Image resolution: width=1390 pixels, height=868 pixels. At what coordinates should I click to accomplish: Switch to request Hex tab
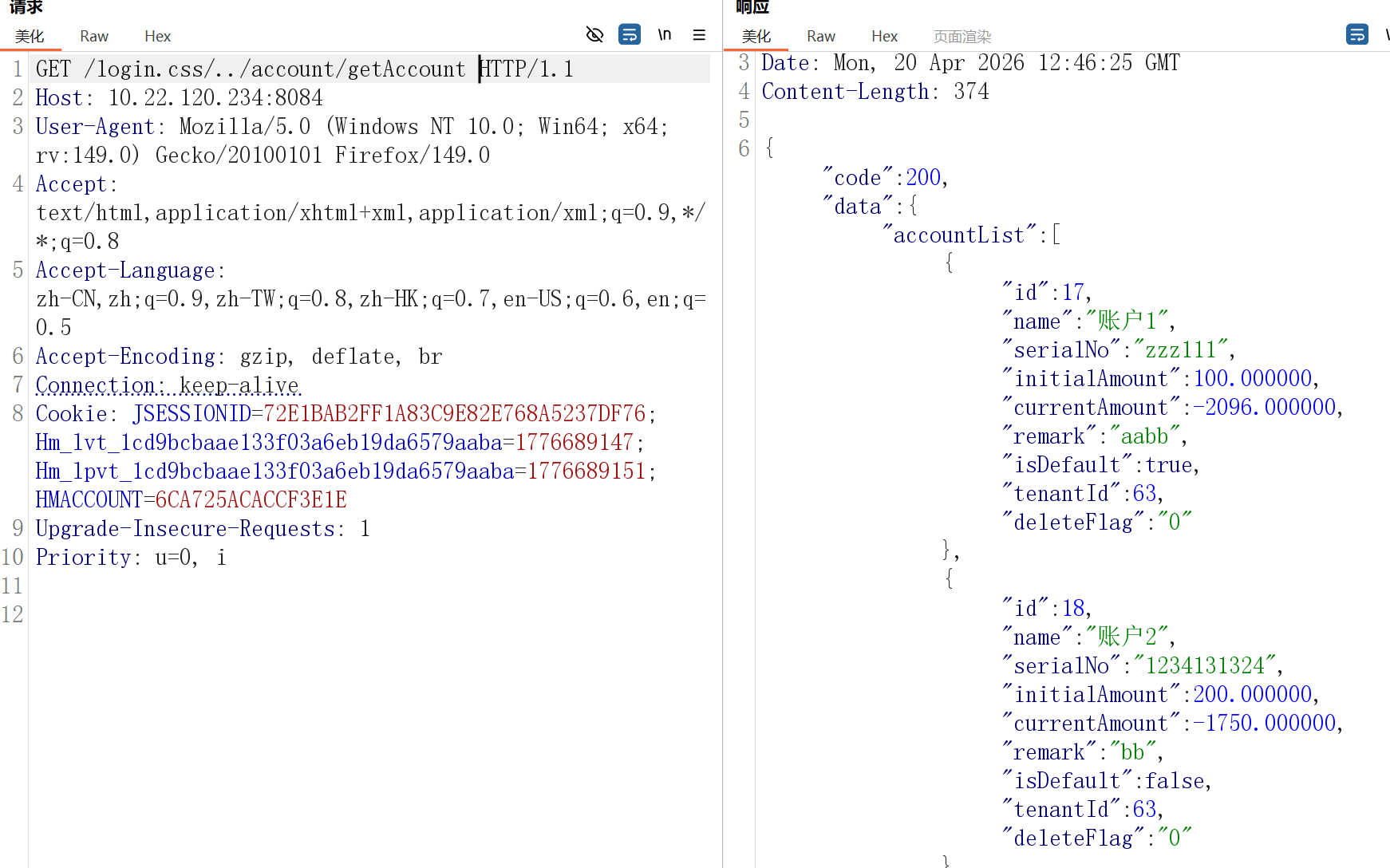coord(158,36)
